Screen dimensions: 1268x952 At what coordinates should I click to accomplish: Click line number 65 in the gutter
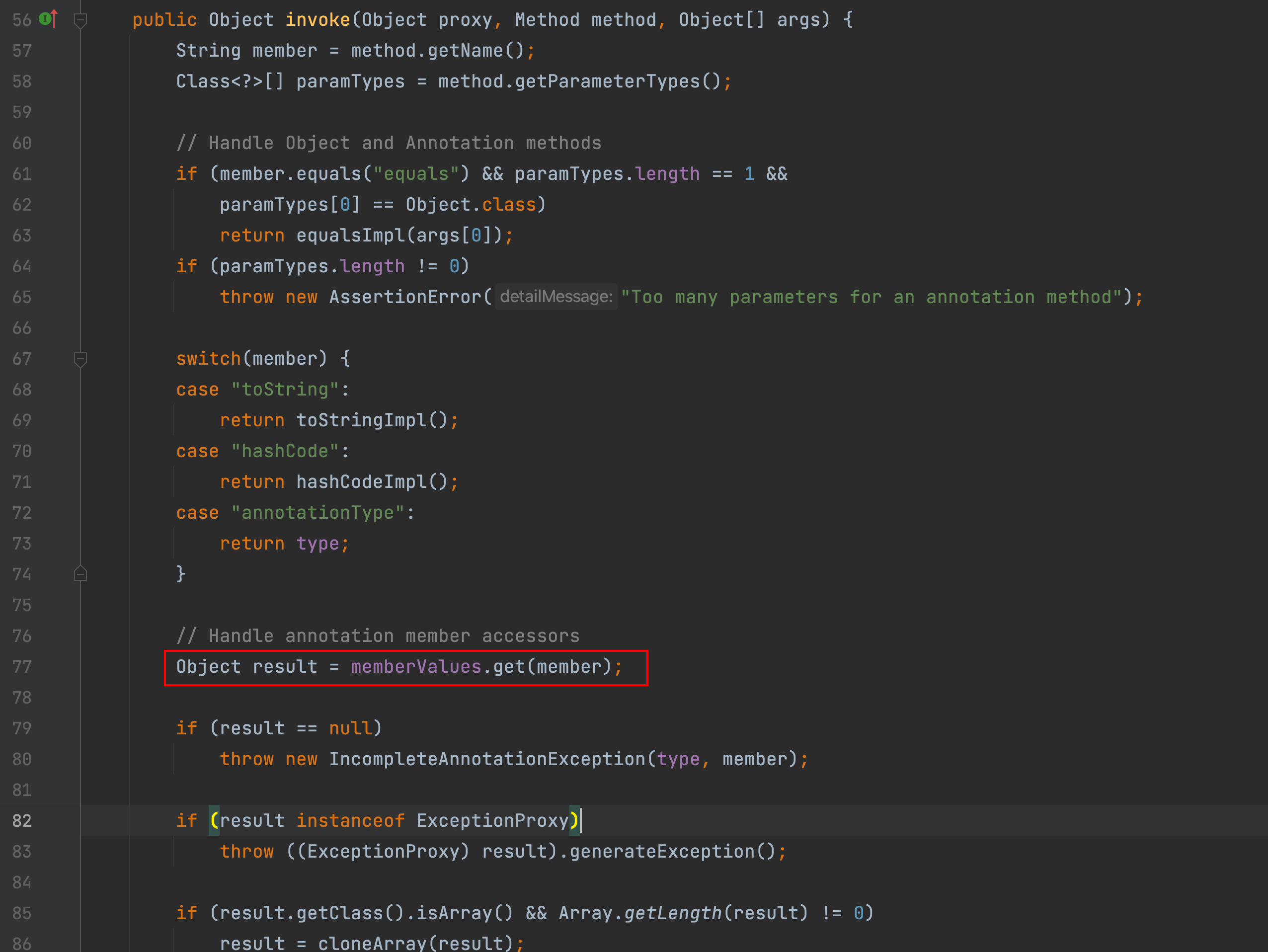[22, 297]
